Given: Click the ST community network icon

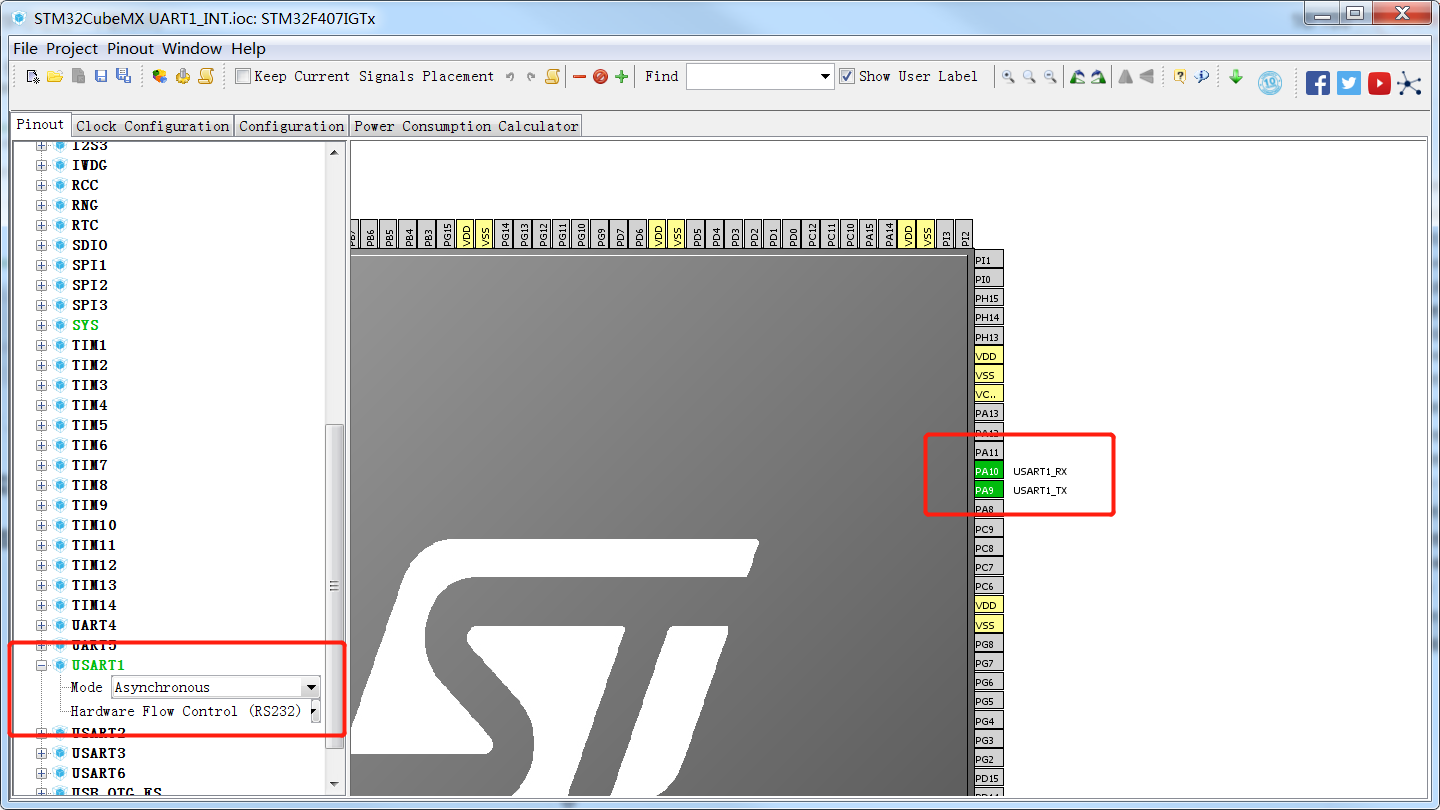Looking at the screenshot, I should [1409, 83].
